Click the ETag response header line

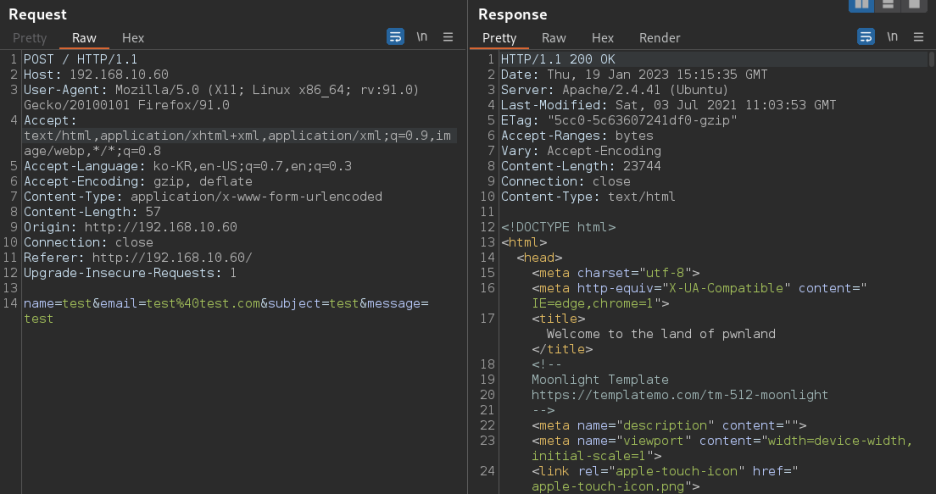click(619, 121)
